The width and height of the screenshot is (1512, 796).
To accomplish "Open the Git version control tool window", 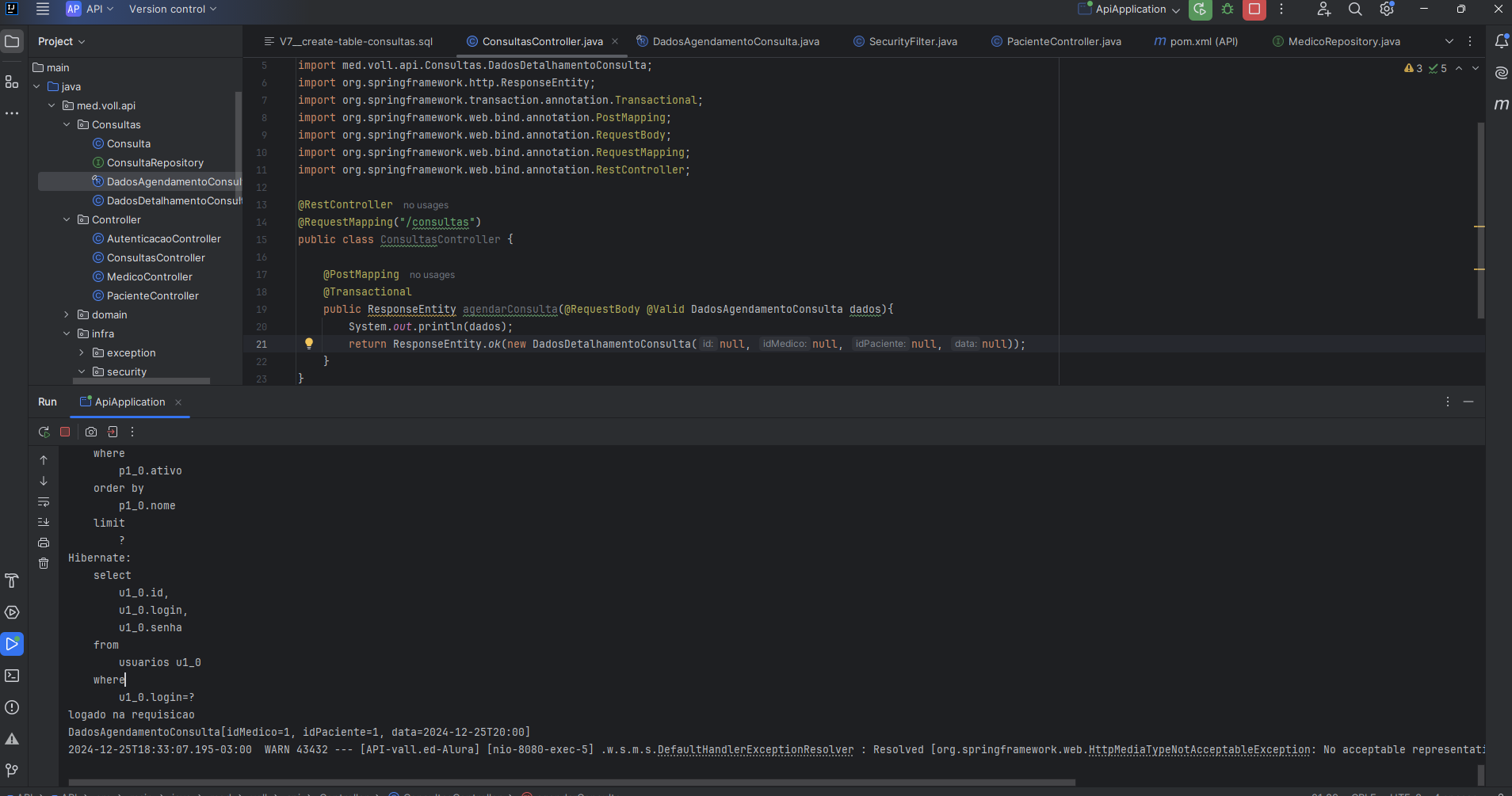I will [x=12, y=770].
